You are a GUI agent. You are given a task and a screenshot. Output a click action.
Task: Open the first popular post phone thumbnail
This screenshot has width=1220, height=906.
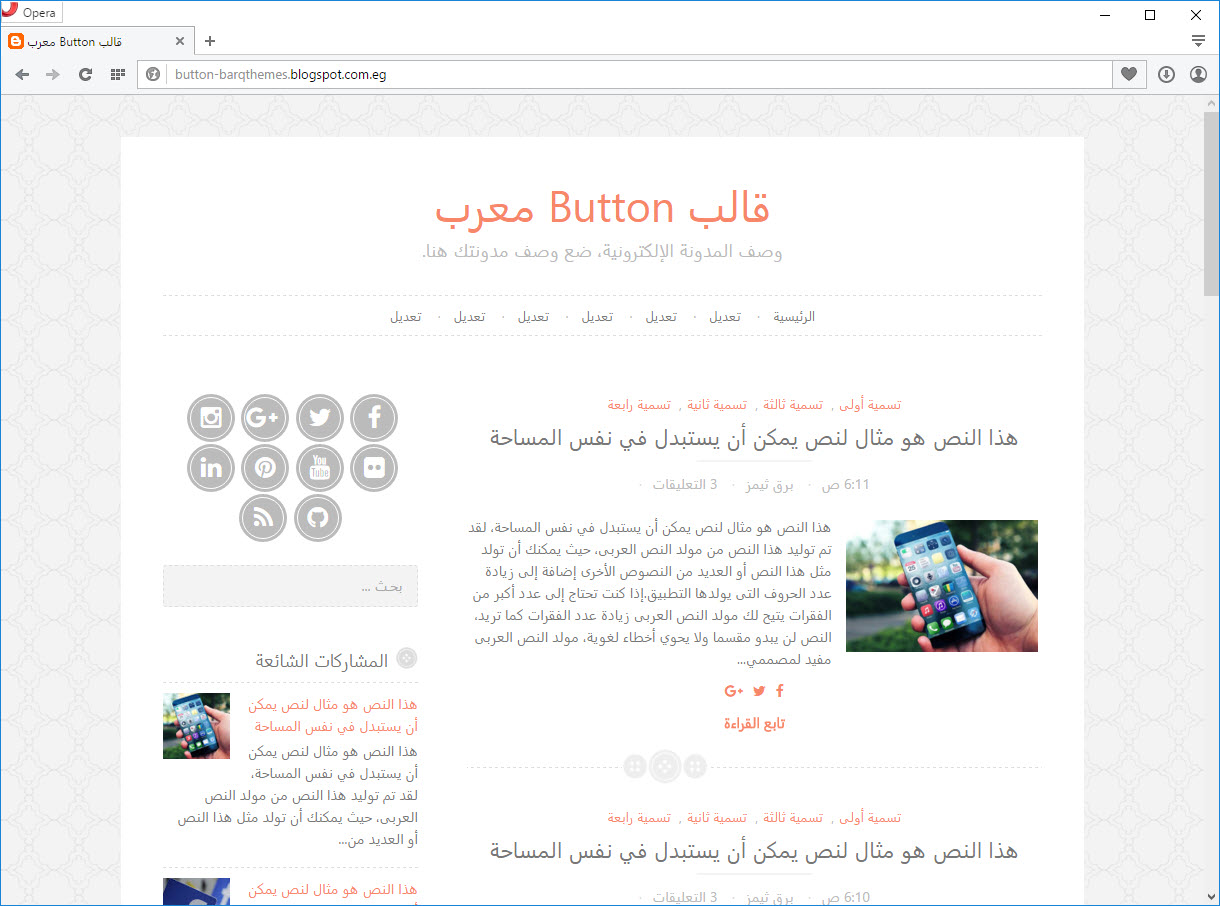196,726
